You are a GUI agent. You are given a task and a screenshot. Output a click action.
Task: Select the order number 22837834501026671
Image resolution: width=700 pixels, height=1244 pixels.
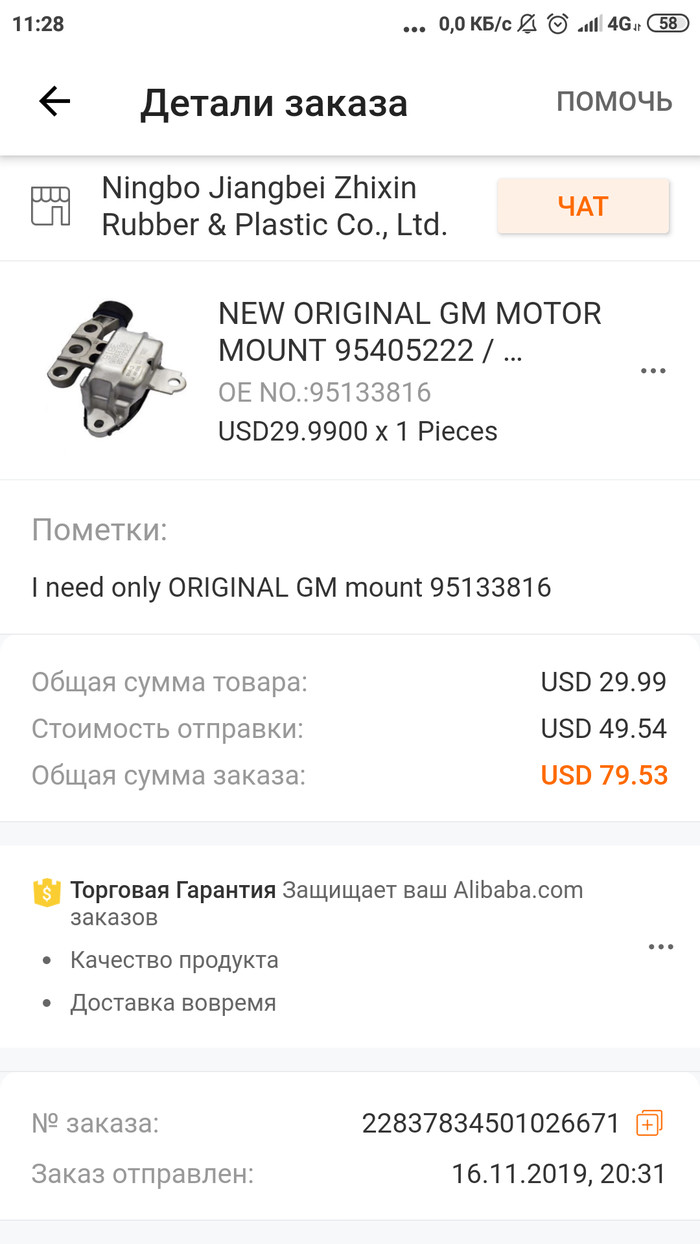click(x=491, y=1123)
